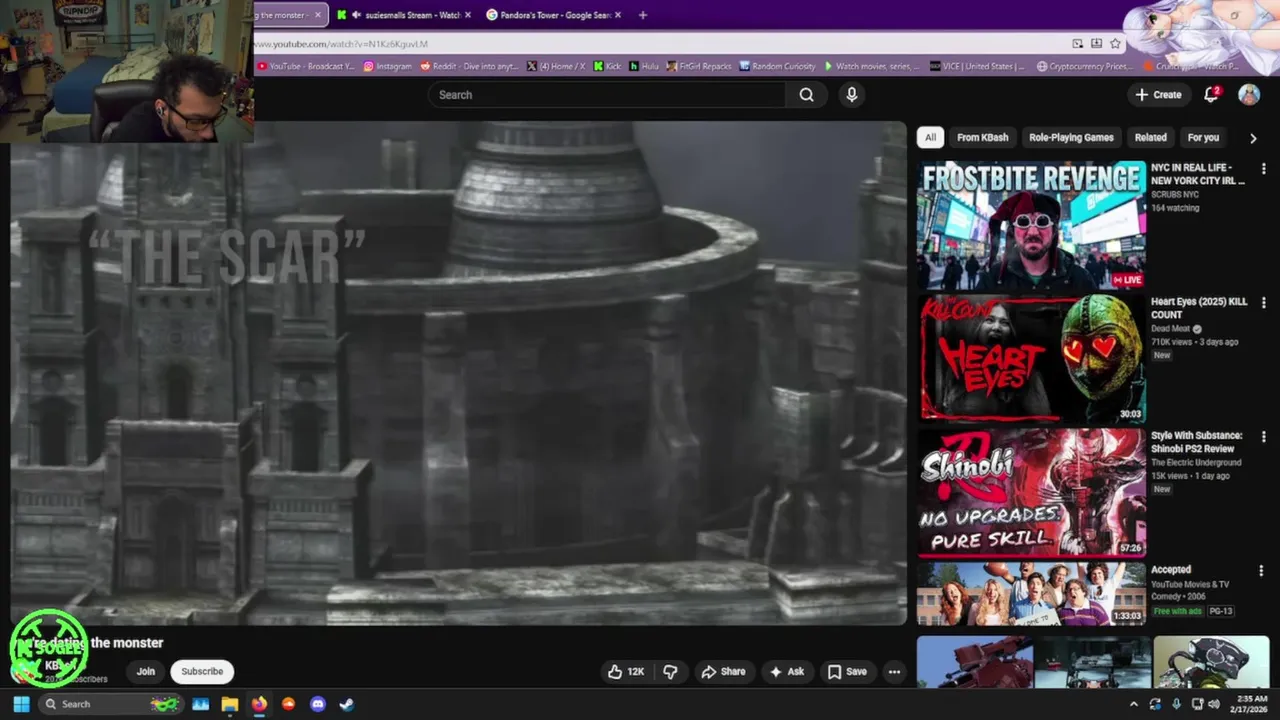Close the suziesmalls Stream tab

click(x=468, y=15)
